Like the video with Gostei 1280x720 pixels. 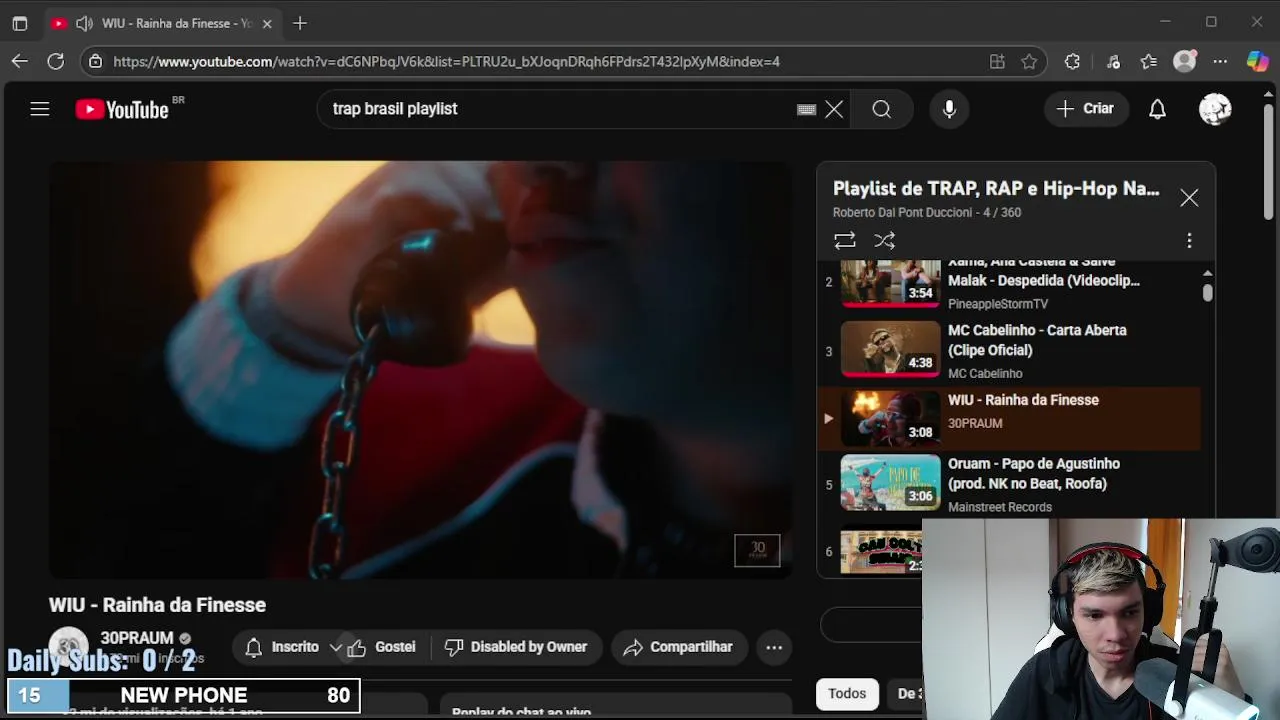point(382,647)
